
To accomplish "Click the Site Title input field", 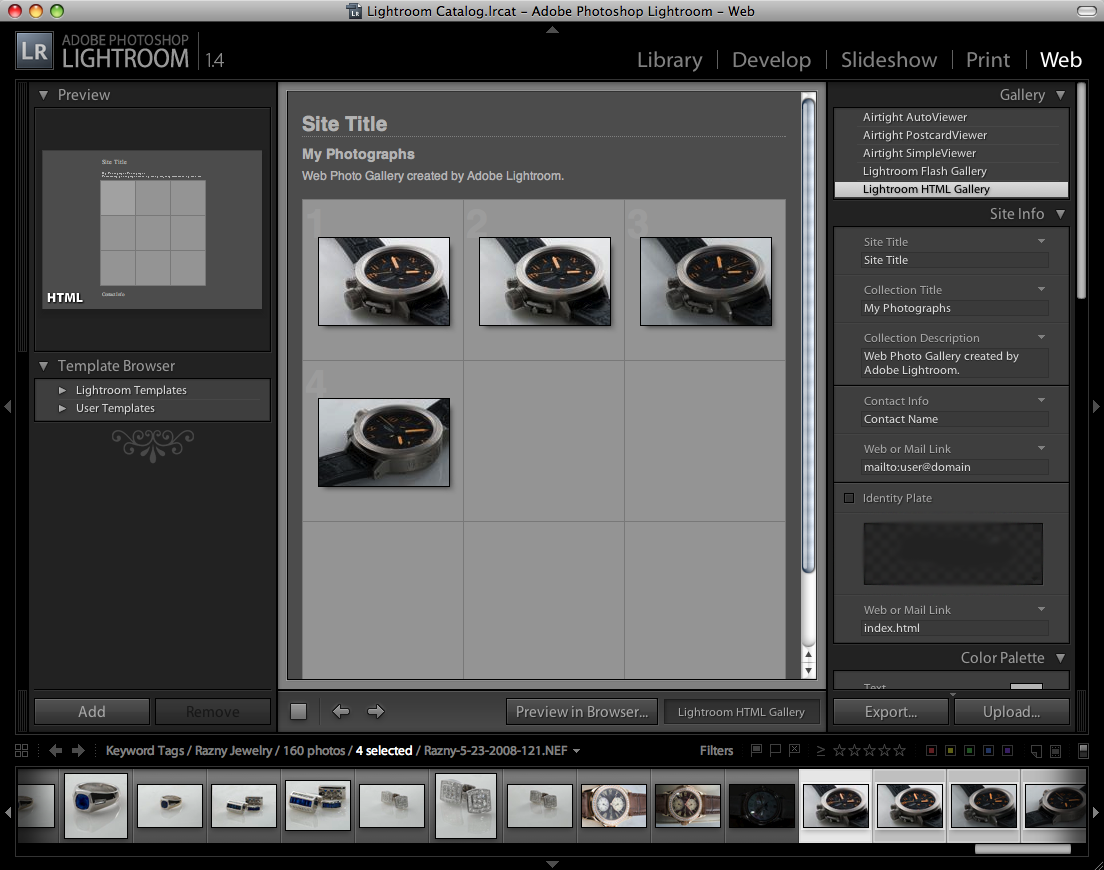I will [955, 260].
